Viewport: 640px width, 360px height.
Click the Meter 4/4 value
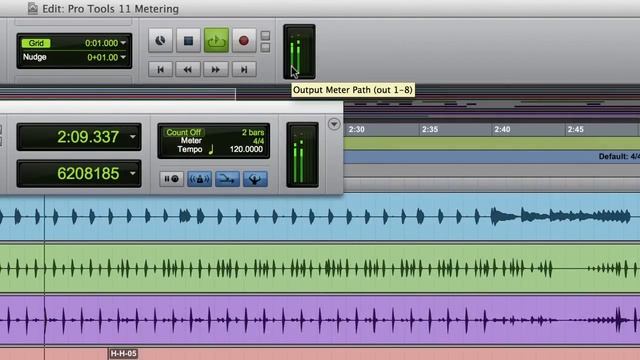[258, 141]
